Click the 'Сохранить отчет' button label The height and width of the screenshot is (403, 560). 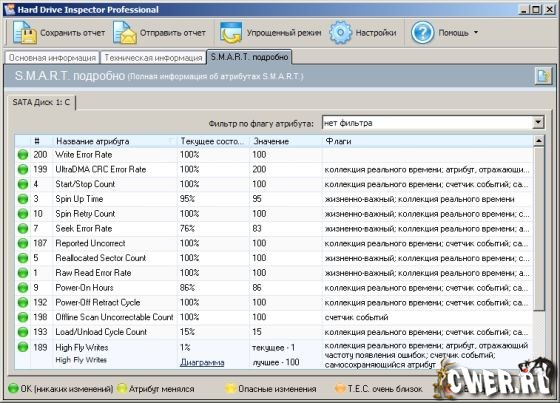pyautogui.click(x=72, y=33)
